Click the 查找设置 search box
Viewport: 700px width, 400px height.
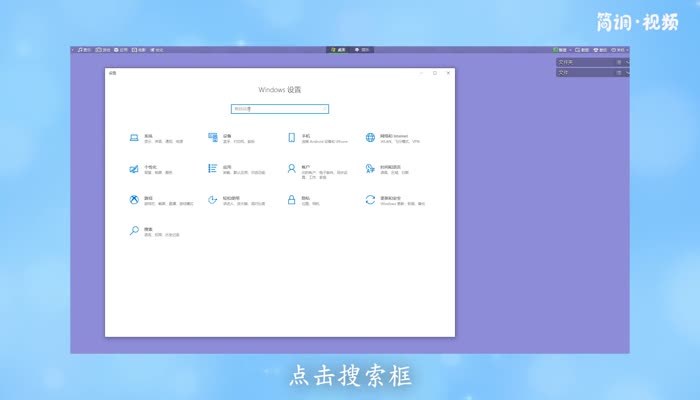(279, 109)
